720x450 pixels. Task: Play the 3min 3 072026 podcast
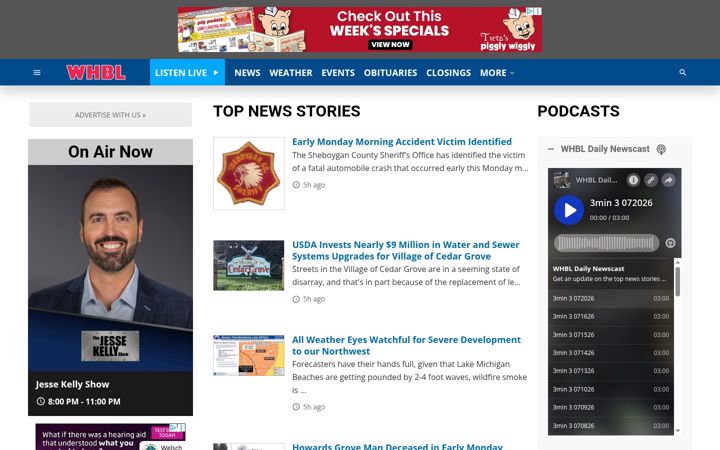(569, 210)
